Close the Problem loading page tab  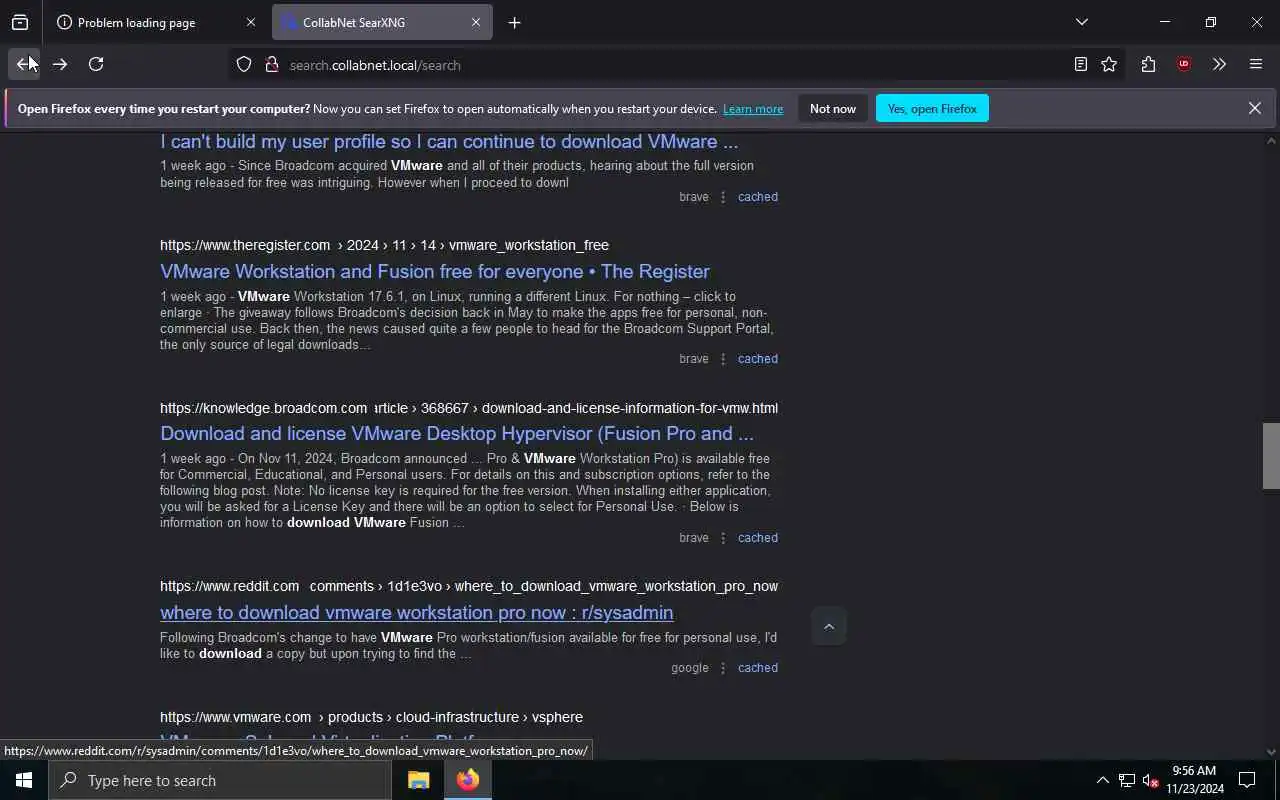click(x=250, y=22)
